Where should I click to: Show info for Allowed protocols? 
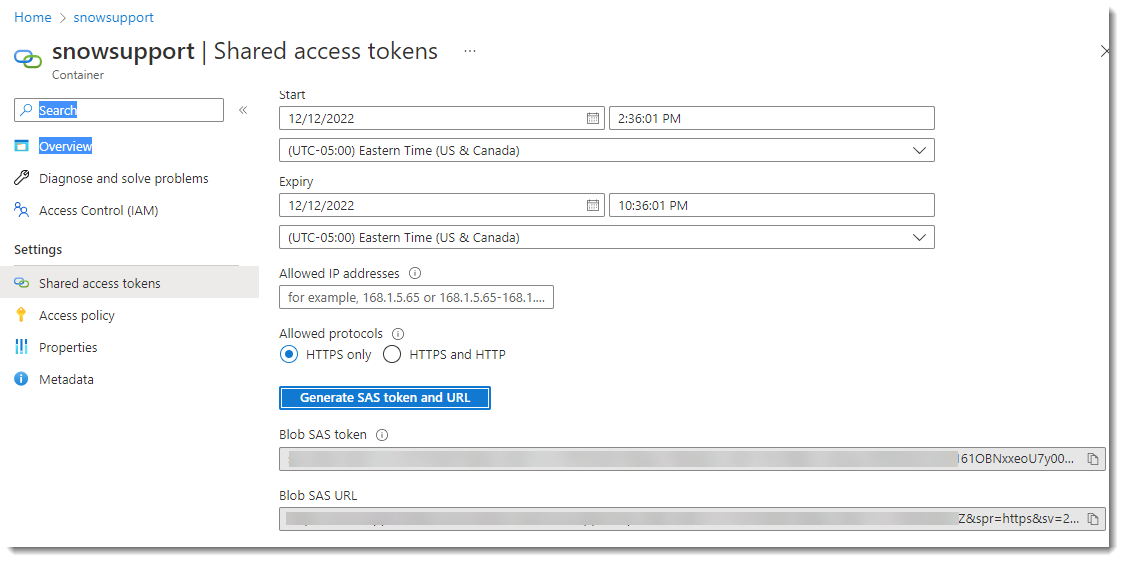point(399,333)
